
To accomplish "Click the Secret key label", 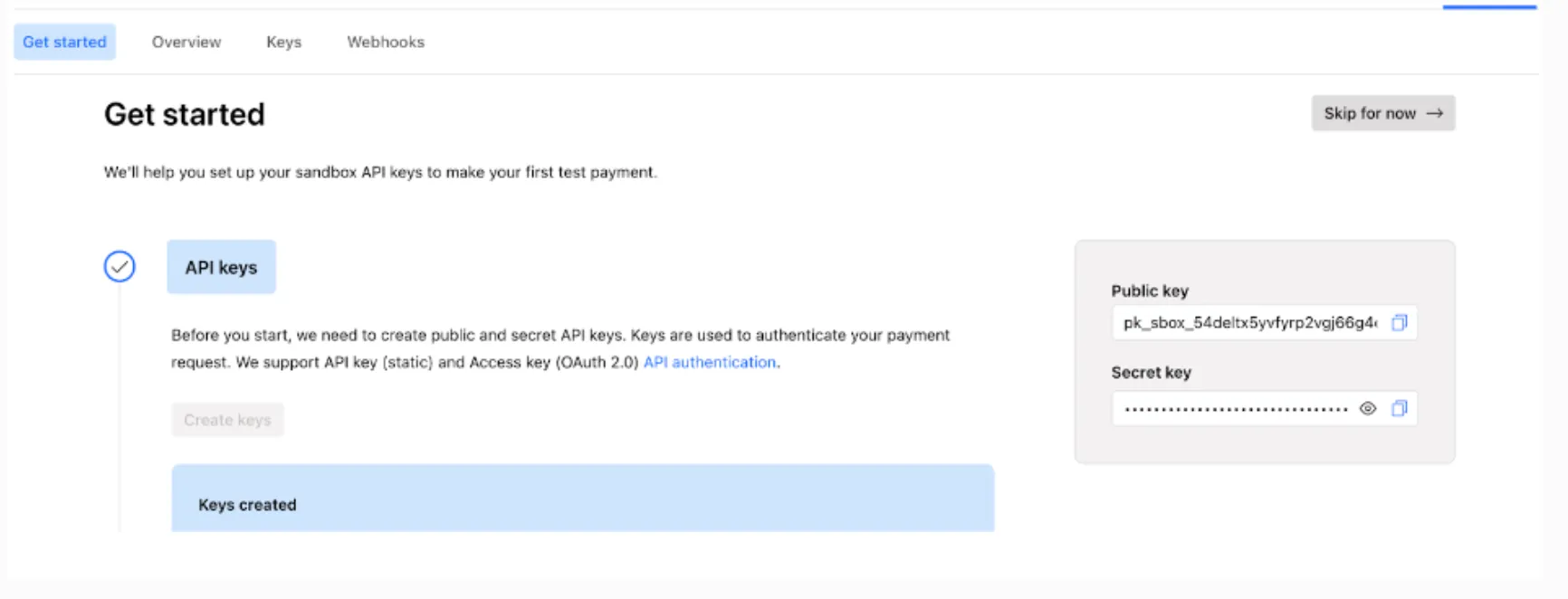I will point(1151,372).
